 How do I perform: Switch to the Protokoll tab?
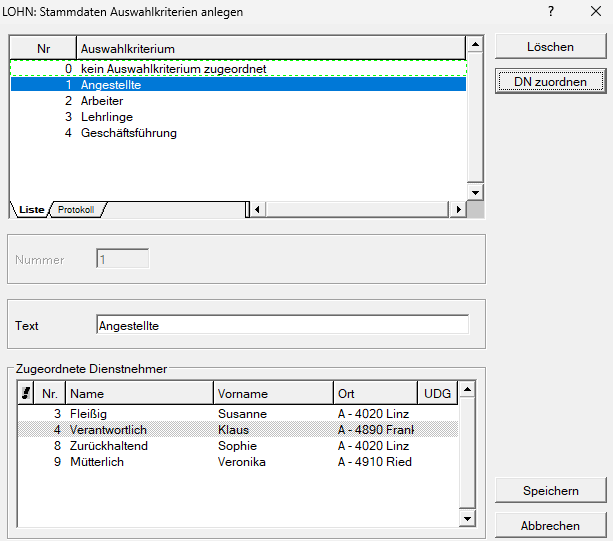76,210
